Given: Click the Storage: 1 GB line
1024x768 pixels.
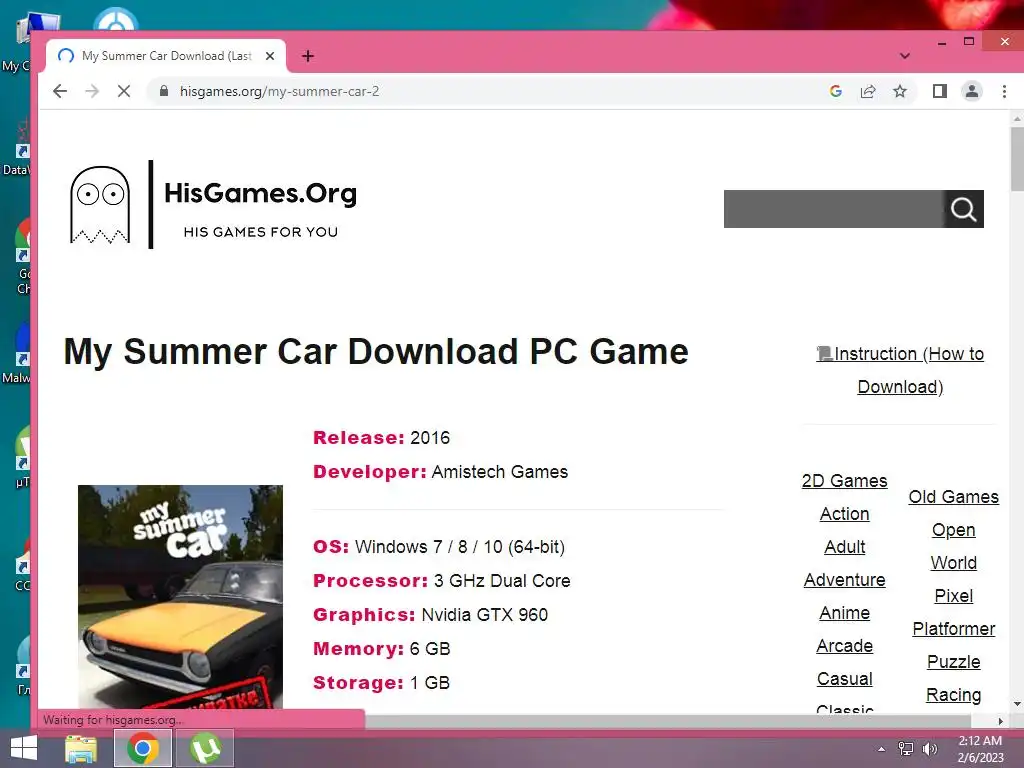Looking at the screenshot, I should [x=381, y=682].
